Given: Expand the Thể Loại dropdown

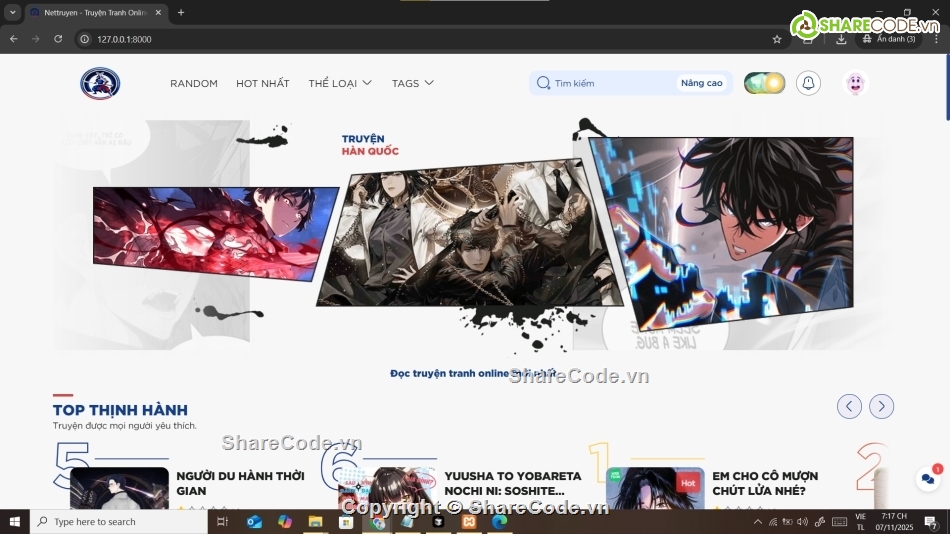Looking at the screenshot, I should [x=340, y=83].
